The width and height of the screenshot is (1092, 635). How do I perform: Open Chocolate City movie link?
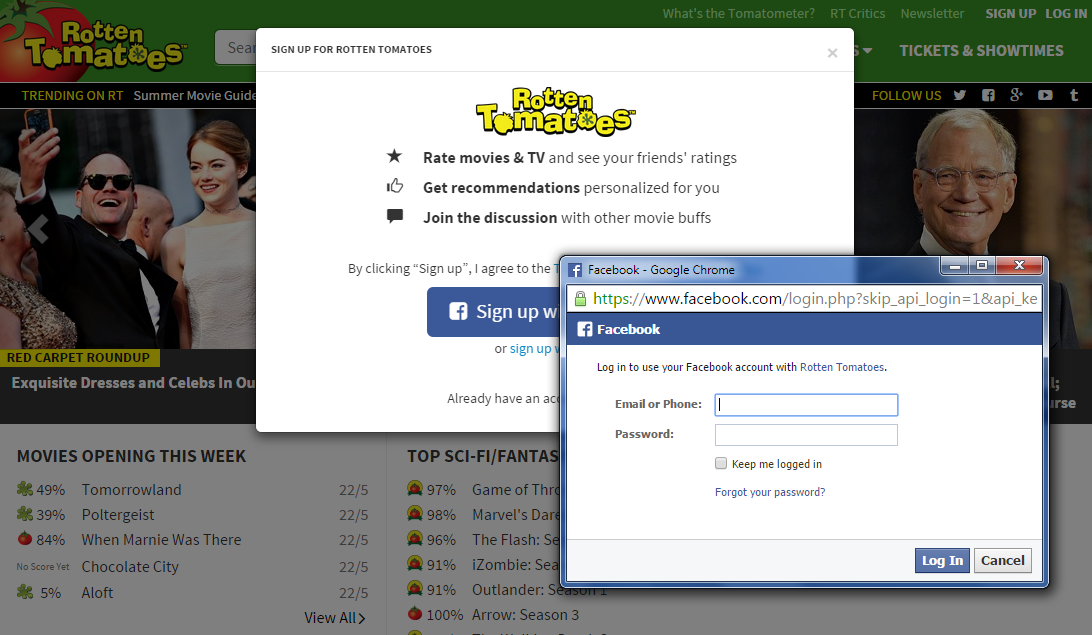pos(130,567)
